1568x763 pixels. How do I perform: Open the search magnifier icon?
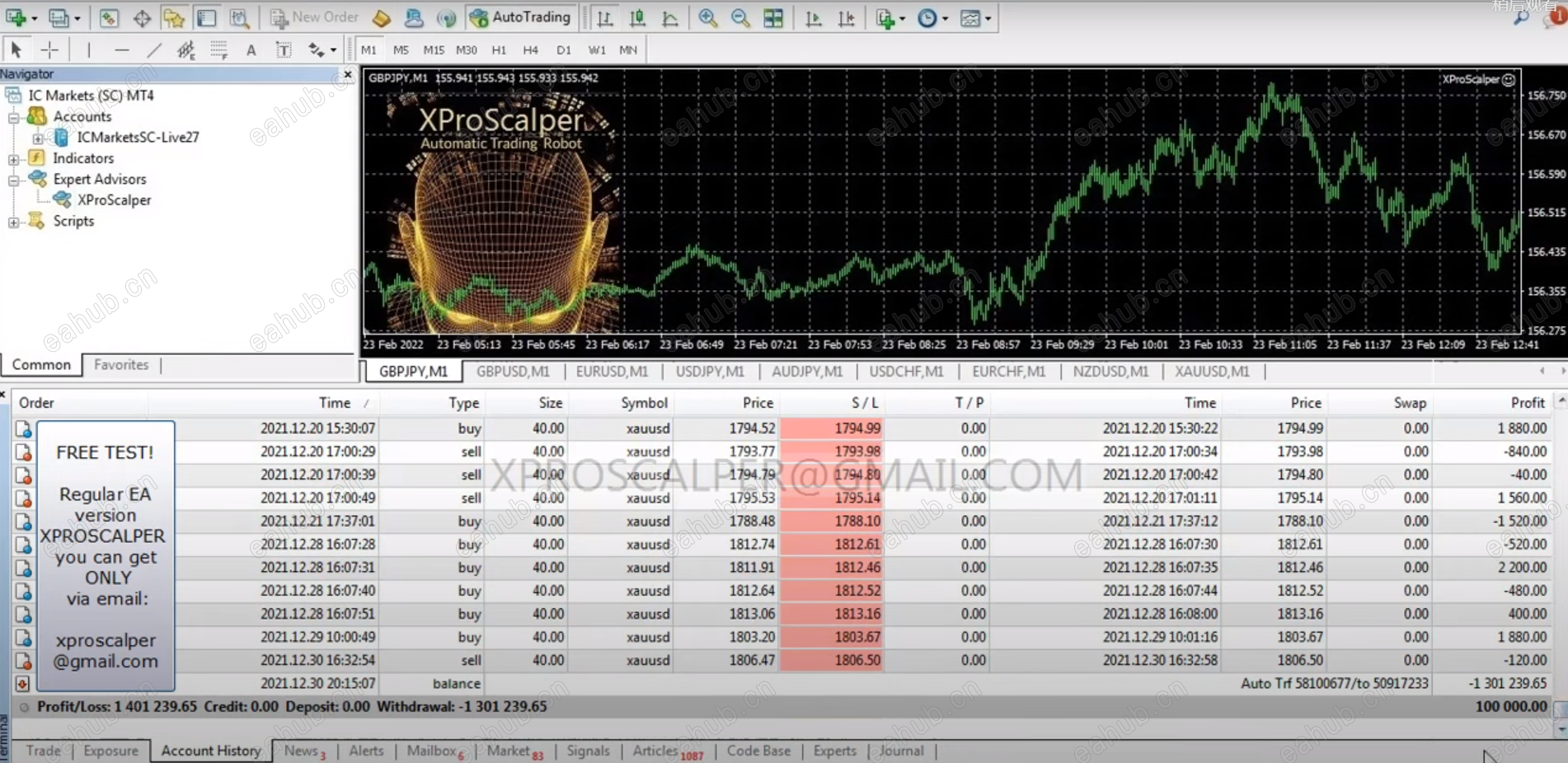[1521, 17]
